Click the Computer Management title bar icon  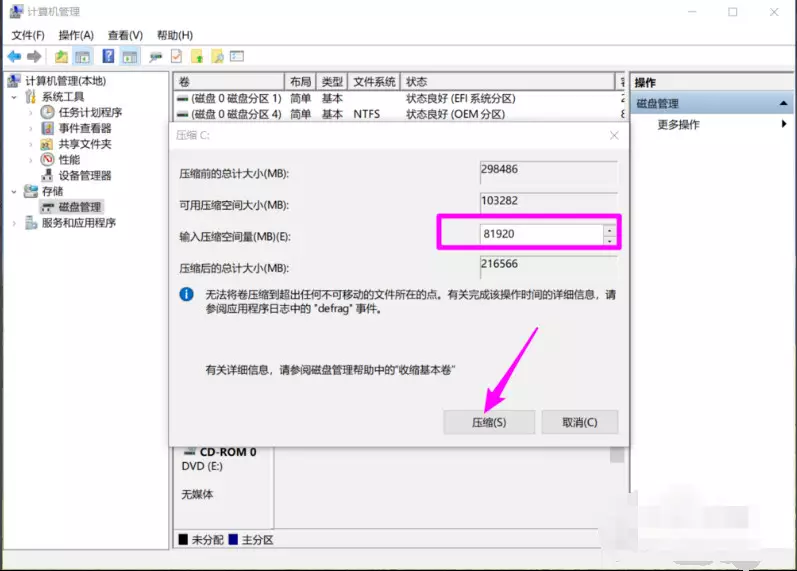pyautogui.click(x=16, y=11)
